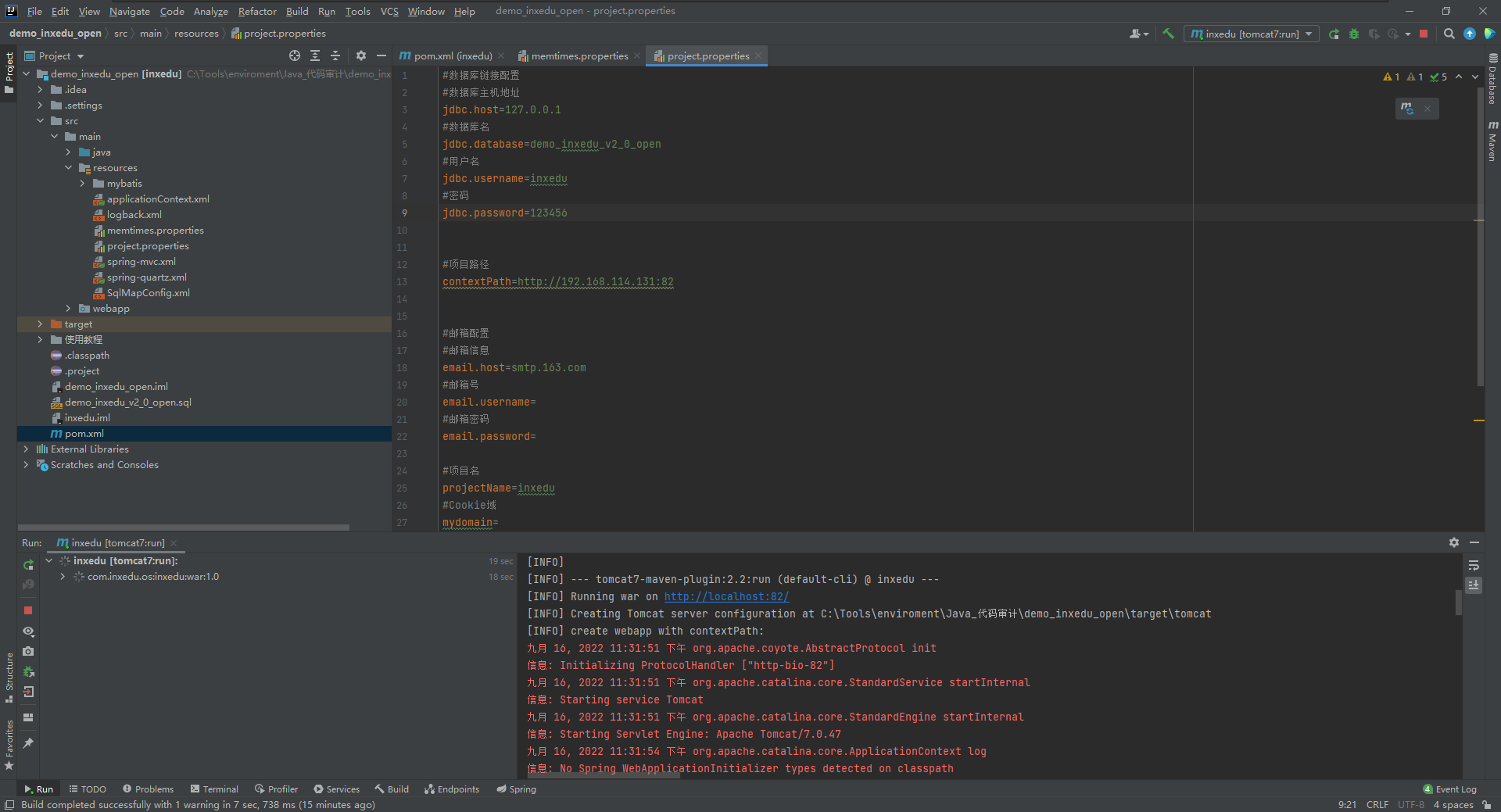Screen dimensions: 1501x812
Task: Open user account icon dropdown
Action: click(1138, 34)
